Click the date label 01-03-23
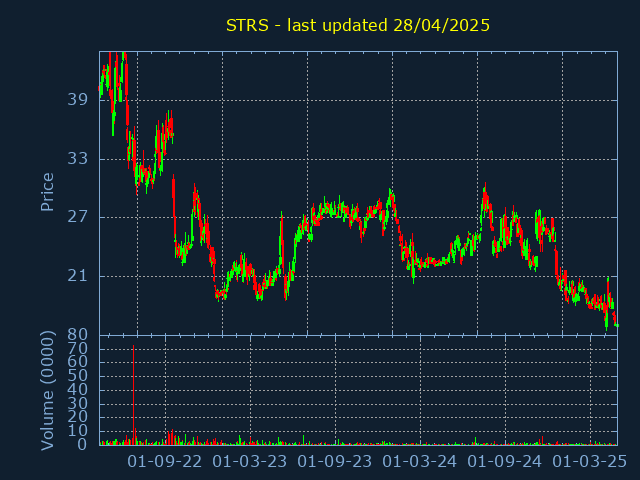 [x=250, y=462]
